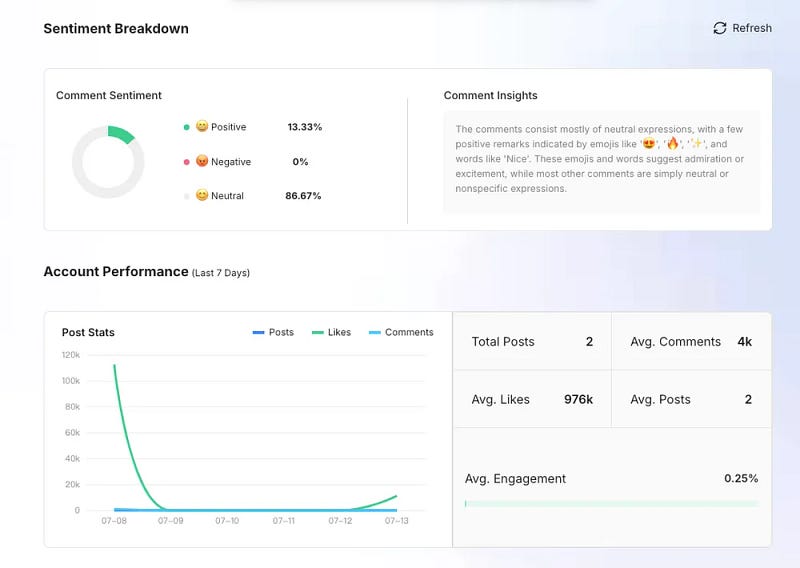Viewport: 800px width, 568px height.
Task: Click the Avg. Engagement progress bar
Action: (612, 504)
